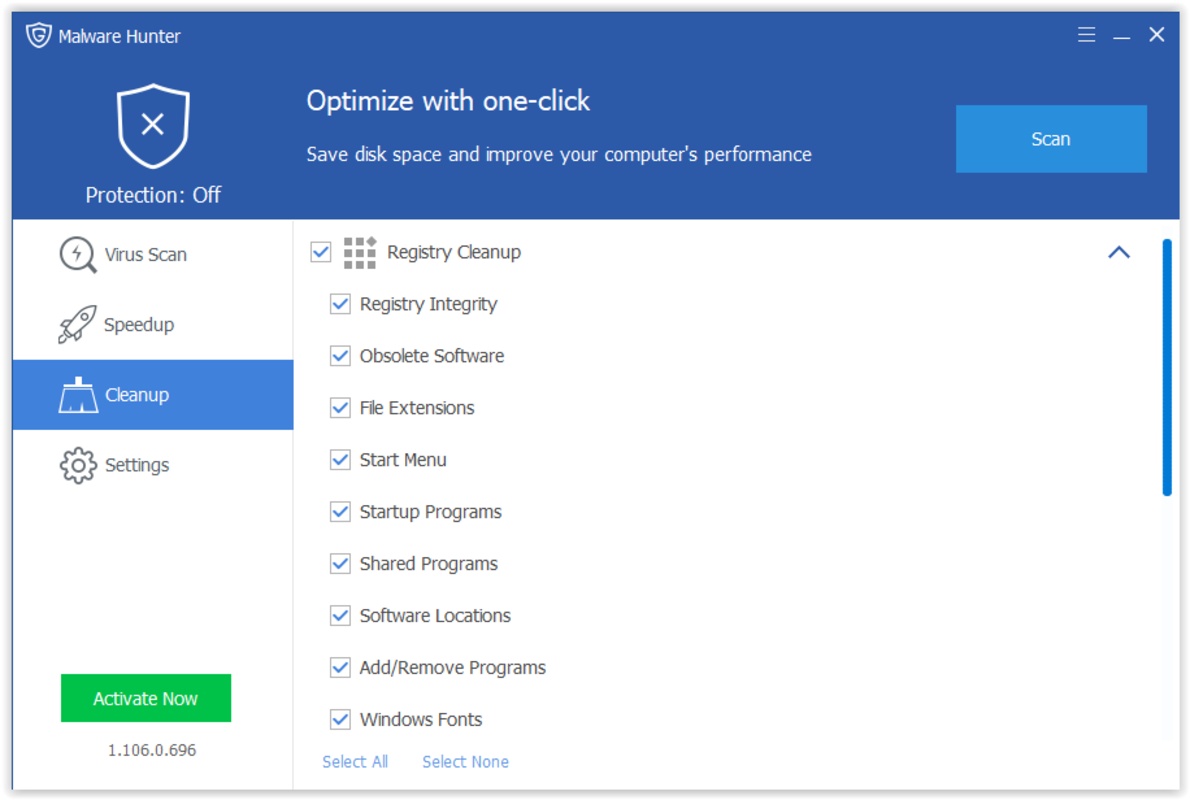Uncheck the Startup Programs checkbox

coord(340,512)
